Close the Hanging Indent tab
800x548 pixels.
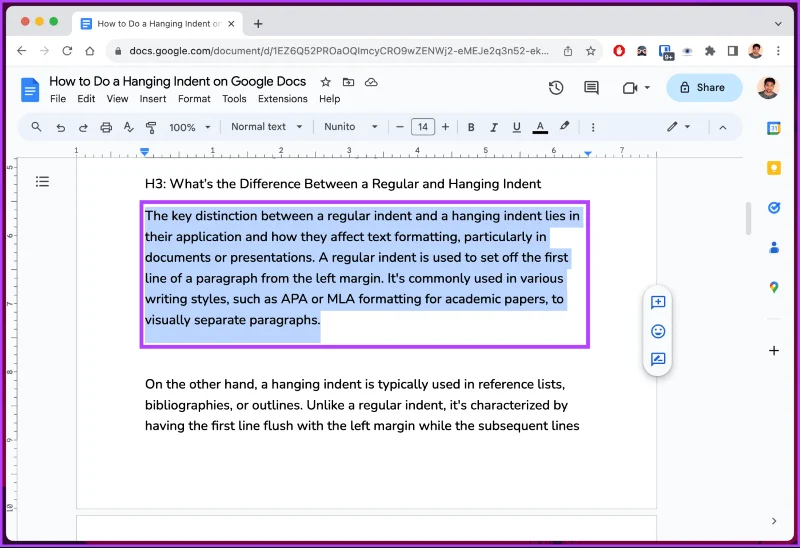point(231,23)
